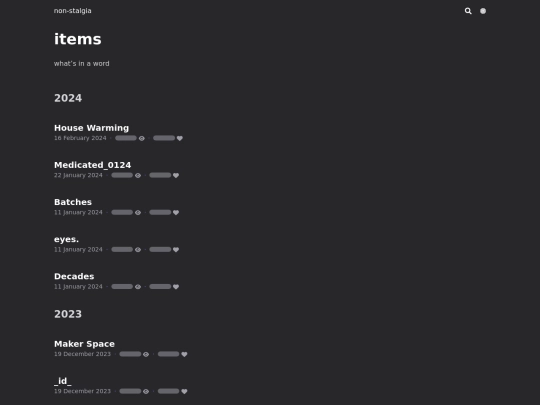Open the Decades post
540x405 pixels.
74,276
